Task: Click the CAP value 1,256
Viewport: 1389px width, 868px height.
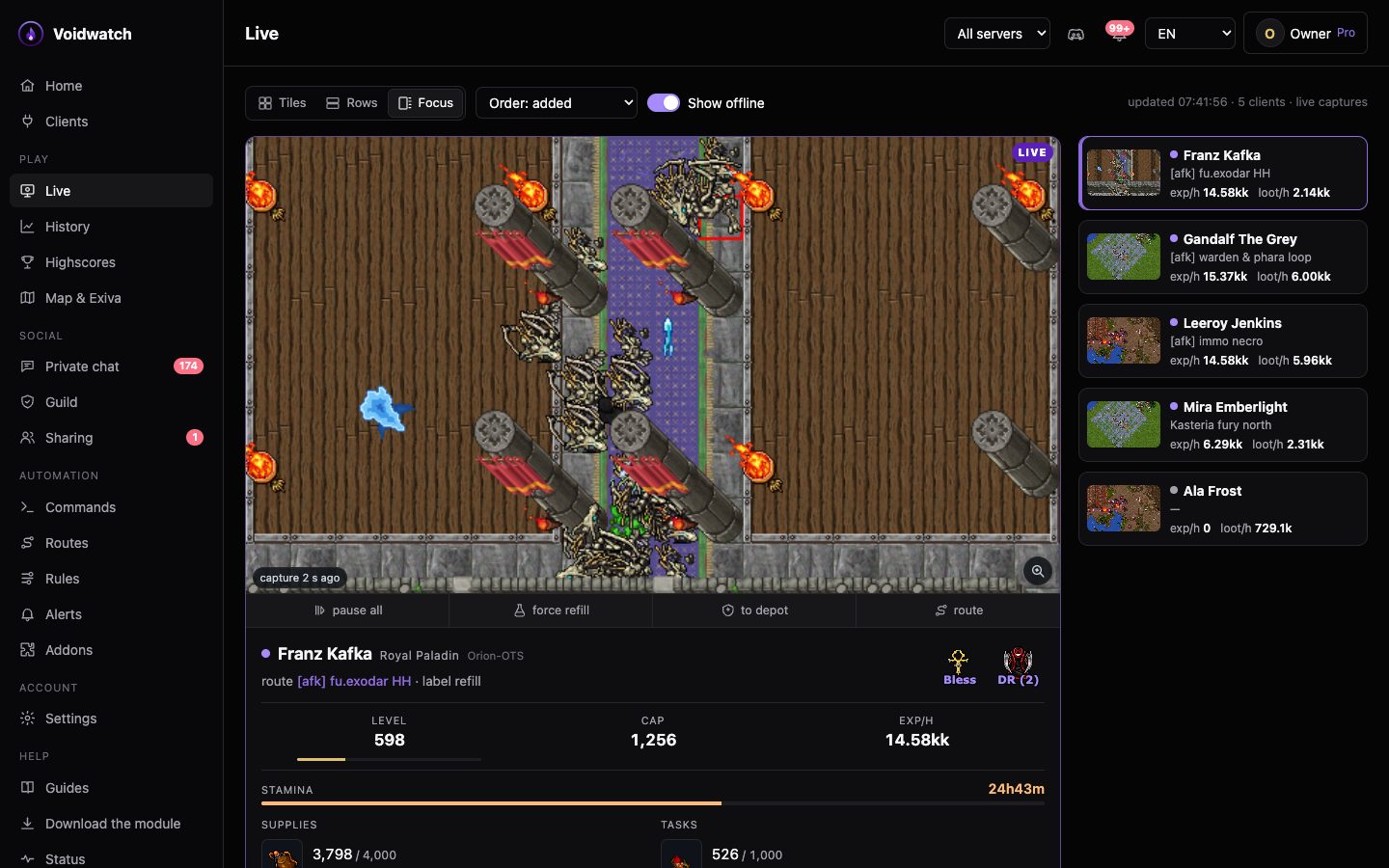Action: click(653, 740)
